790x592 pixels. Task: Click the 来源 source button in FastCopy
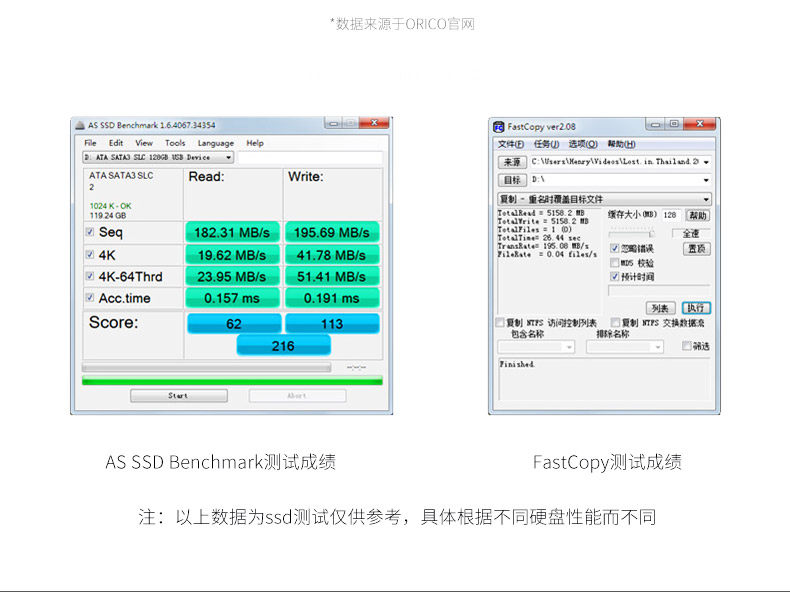point(512,162)
